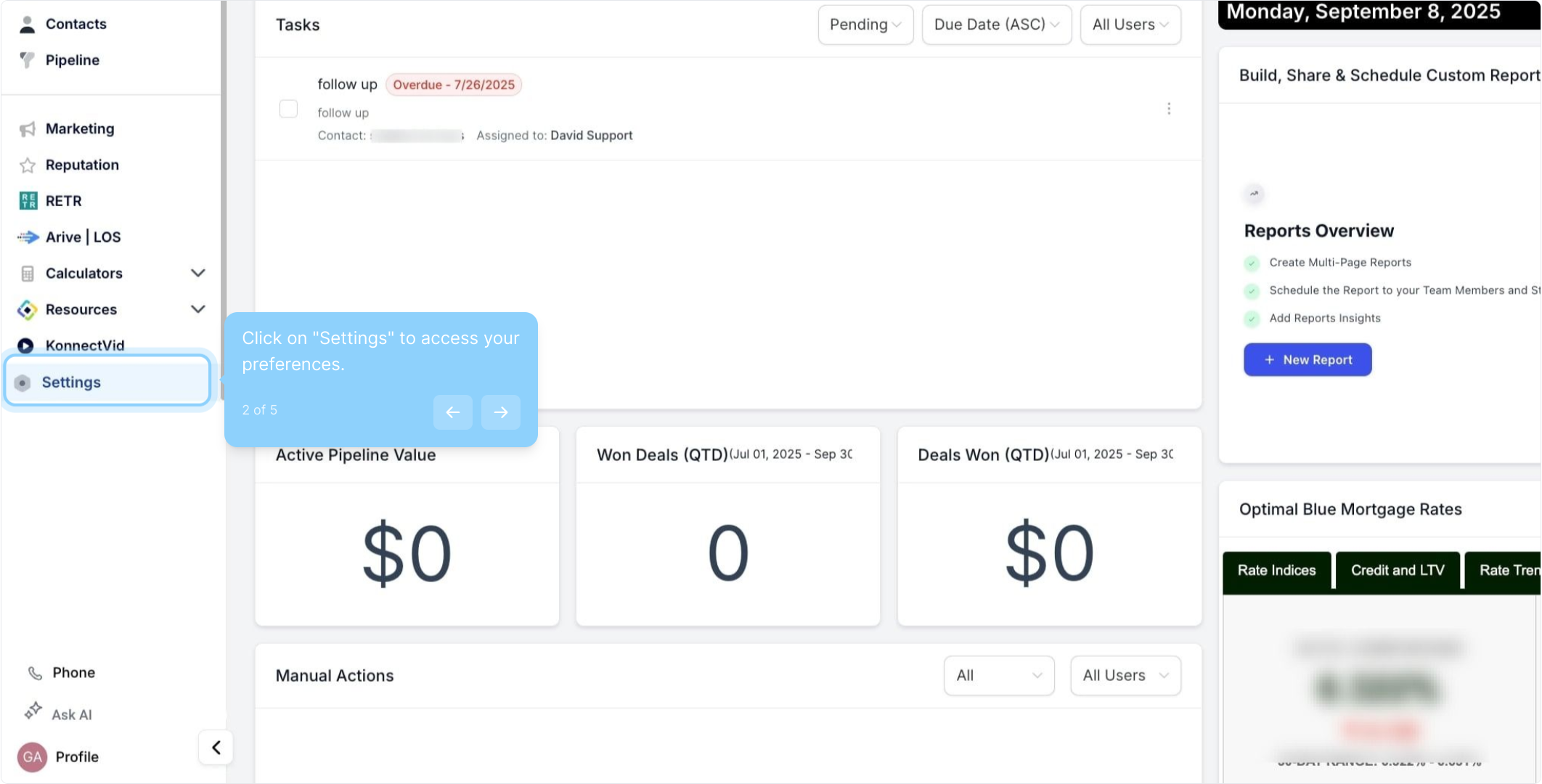The image size is (1542, 784).
Task: Click the RETR logo icon in sidebar
Action: (28, 201)
